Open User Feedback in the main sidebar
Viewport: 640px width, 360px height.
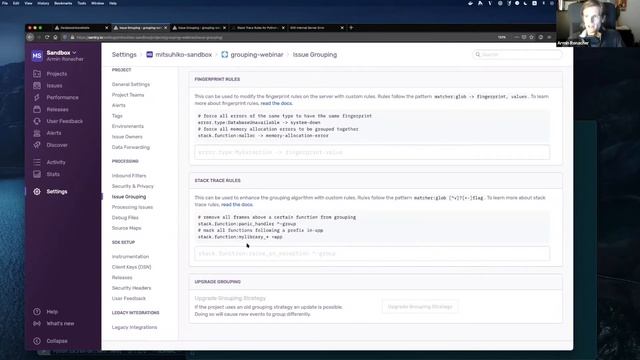(x=64, y=121)
